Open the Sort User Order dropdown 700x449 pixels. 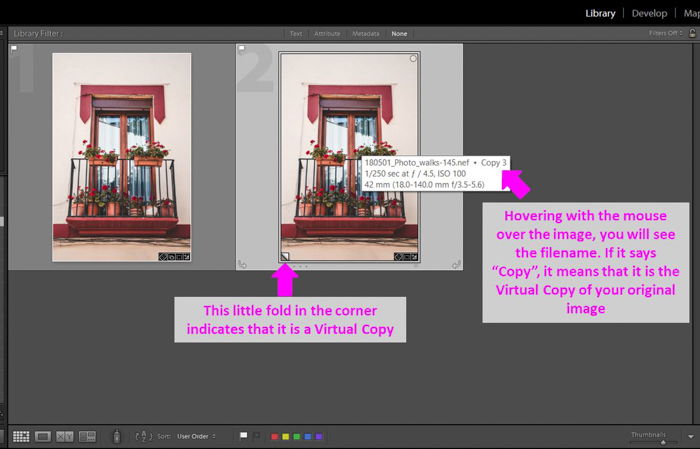pos(196,437)
